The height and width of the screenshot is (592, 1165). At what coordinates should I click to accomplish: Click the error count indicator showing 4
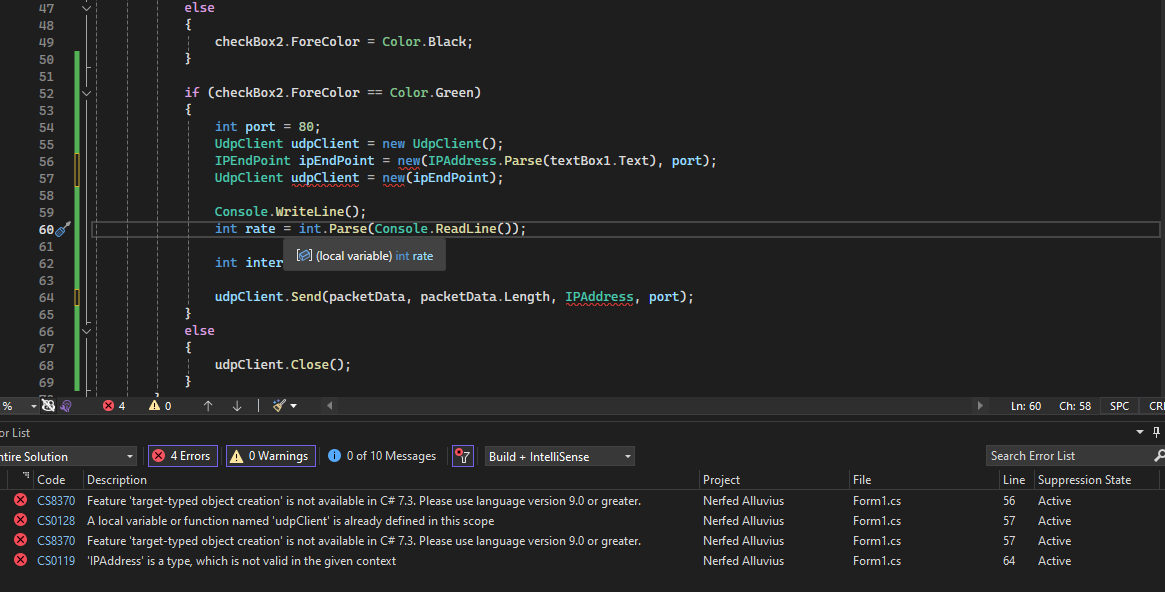[114, 406]
